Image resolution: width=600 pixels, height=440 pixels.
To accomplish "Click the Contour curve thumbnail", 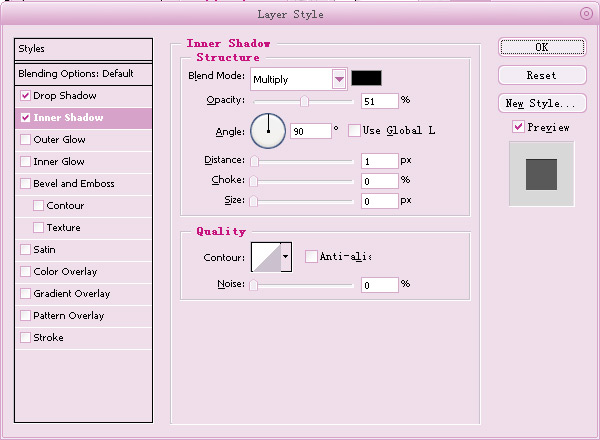I will [x=266, y=257].
